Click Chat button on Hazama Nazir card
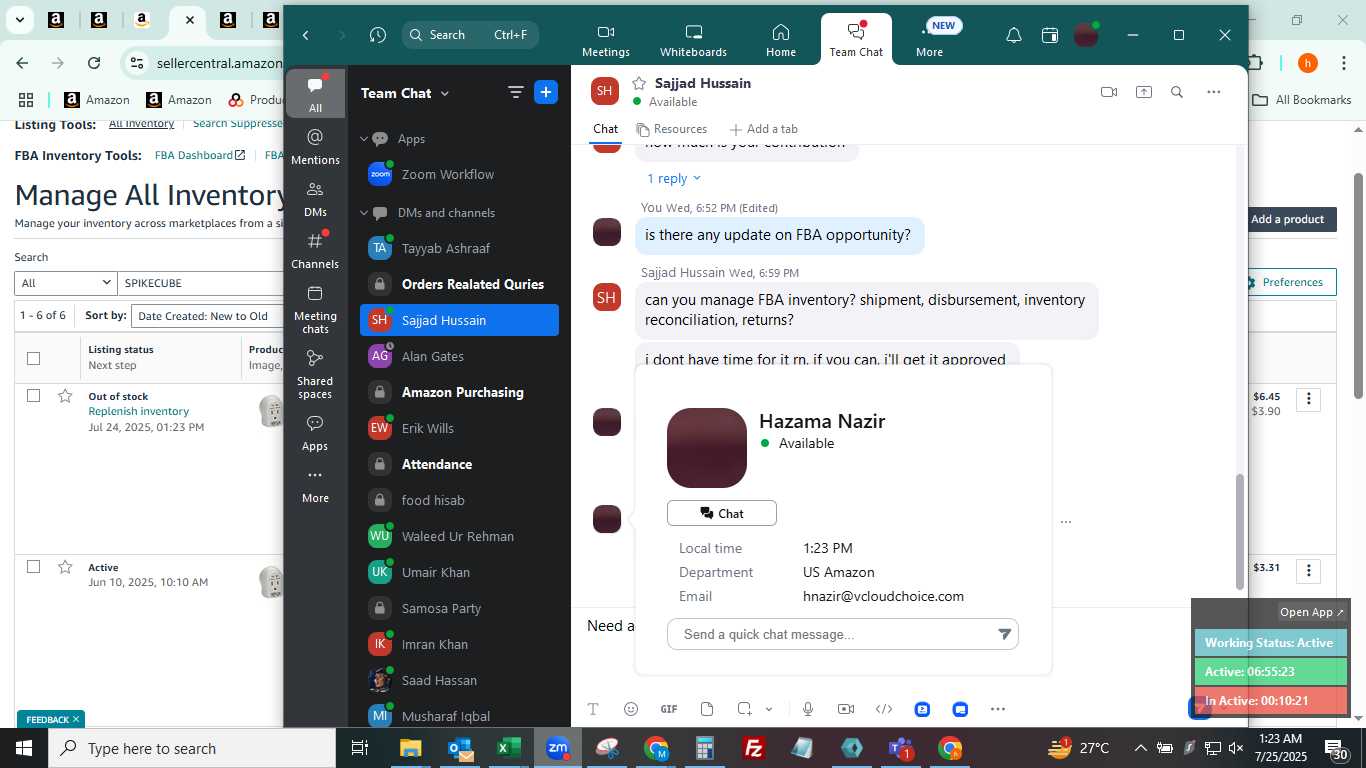The height and width of the screenshot is (768, 1366). pos(722,513)
